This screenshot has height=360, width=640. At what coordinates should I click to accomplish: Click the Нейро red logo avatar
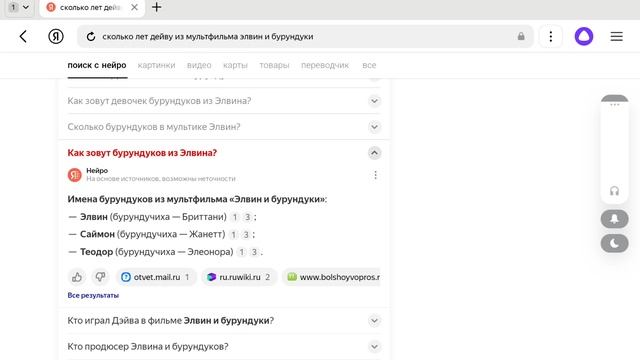tap(75, 175)
